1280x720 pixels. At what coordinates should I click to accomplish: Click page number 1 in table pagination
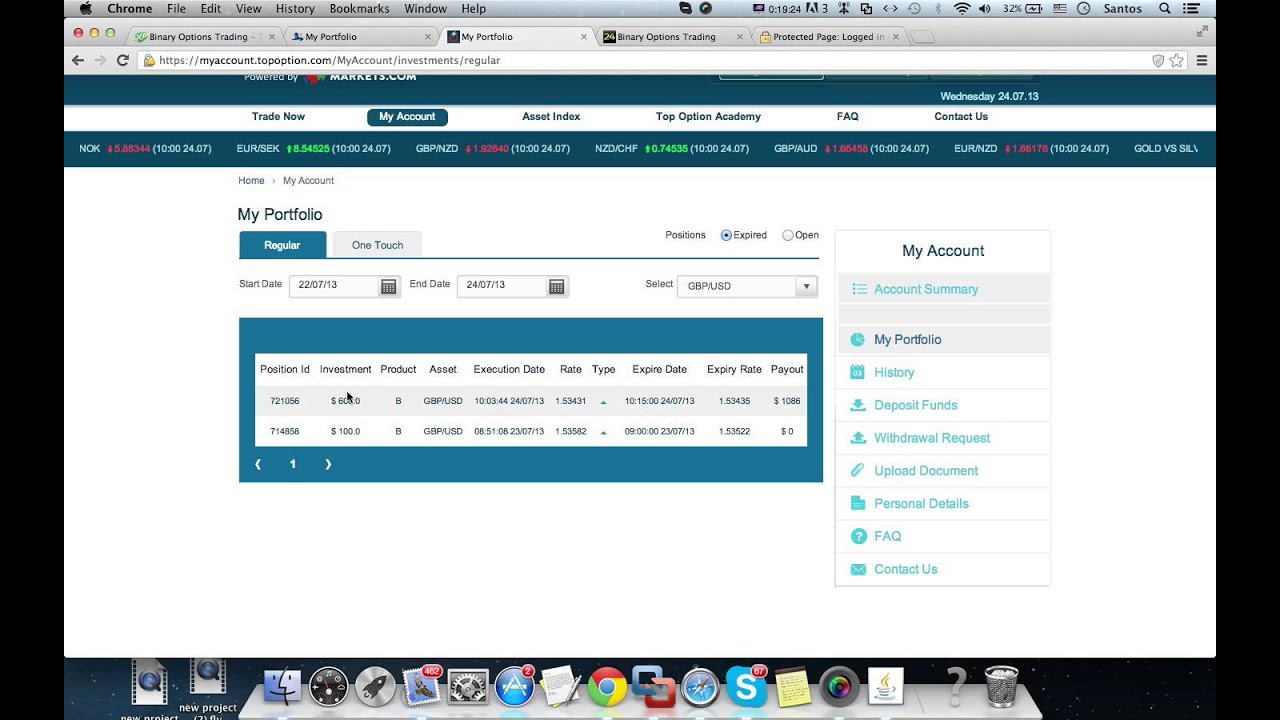pyautogui.click(x=293, y=464)
